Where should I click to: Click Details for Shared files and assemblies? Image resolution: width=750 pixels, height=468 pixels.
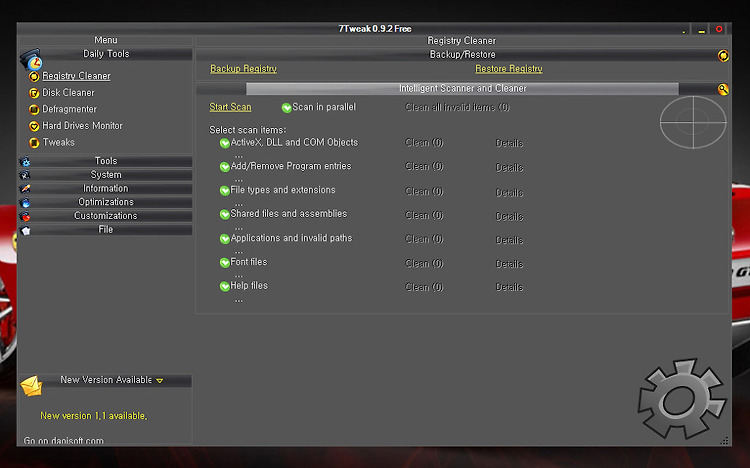click(509, 216)
